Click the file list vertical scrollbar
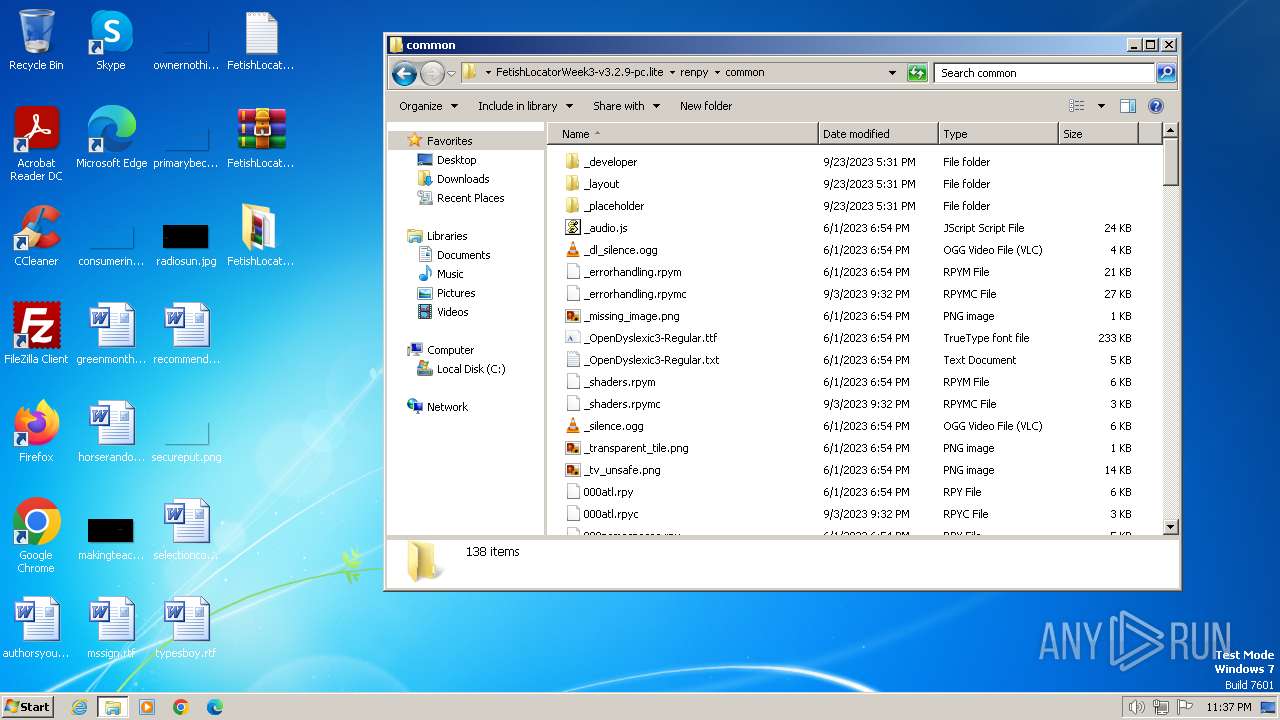 1171,329
